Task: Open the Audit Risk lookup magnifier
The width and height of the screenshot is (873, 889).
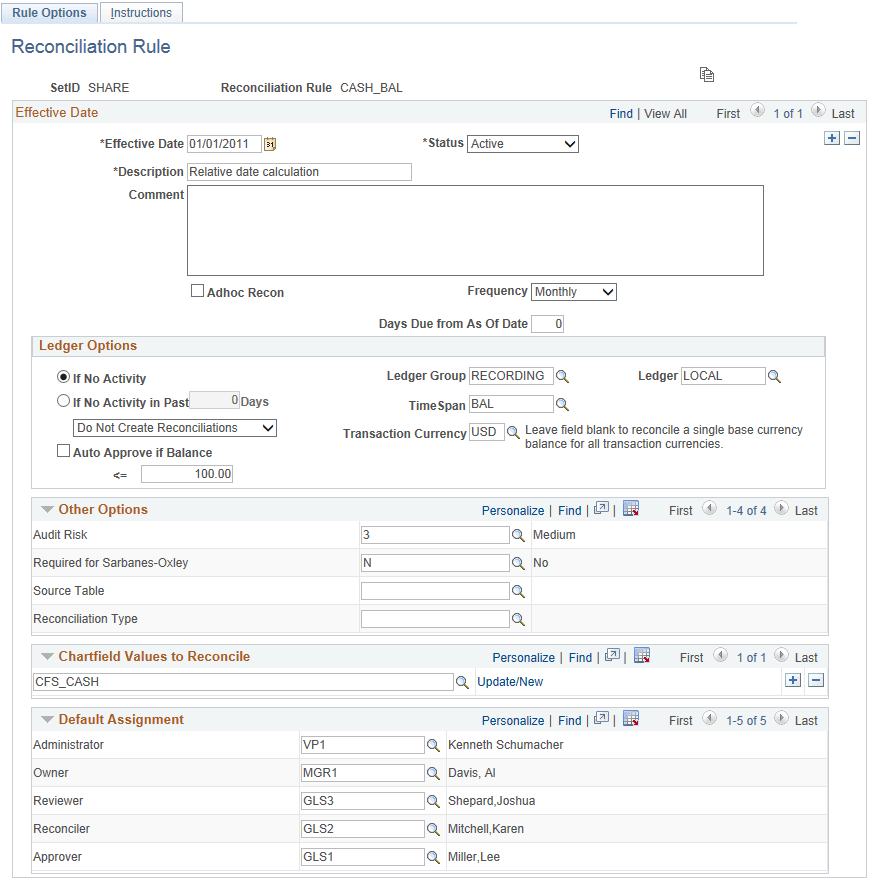Action: pyautogui.click(x=520, y=534)
